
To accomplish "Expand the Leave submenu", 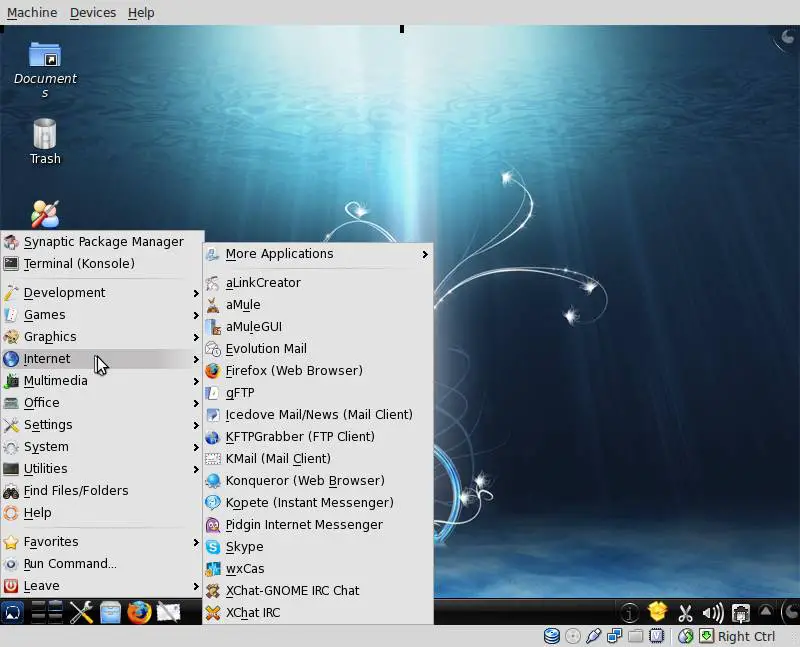I will point(102,585).
